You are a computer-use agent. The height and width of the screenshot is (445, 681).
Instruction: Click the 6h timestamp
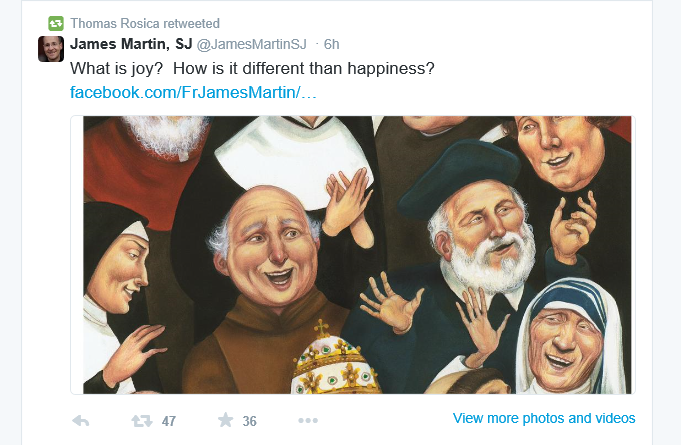pos(331,45)
